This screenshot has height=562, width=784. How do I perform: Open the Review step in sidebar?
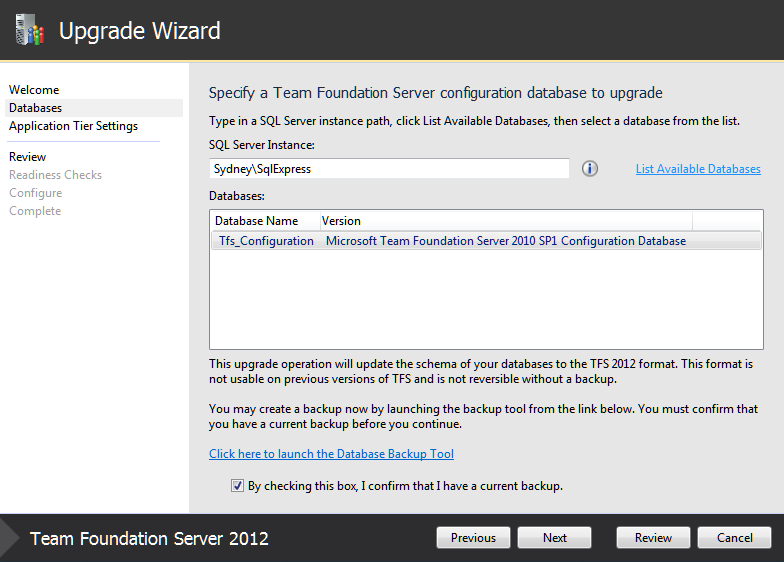pos(28,157)
